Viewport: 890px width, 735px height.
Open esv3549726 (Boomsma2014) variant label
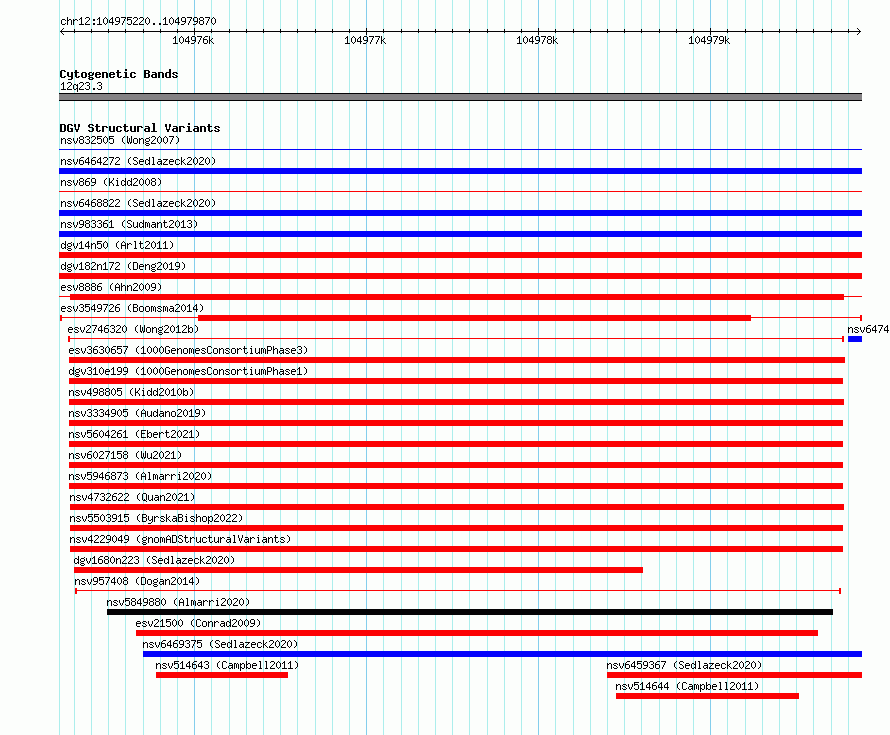pyautogui.click(x=132, y=308)
